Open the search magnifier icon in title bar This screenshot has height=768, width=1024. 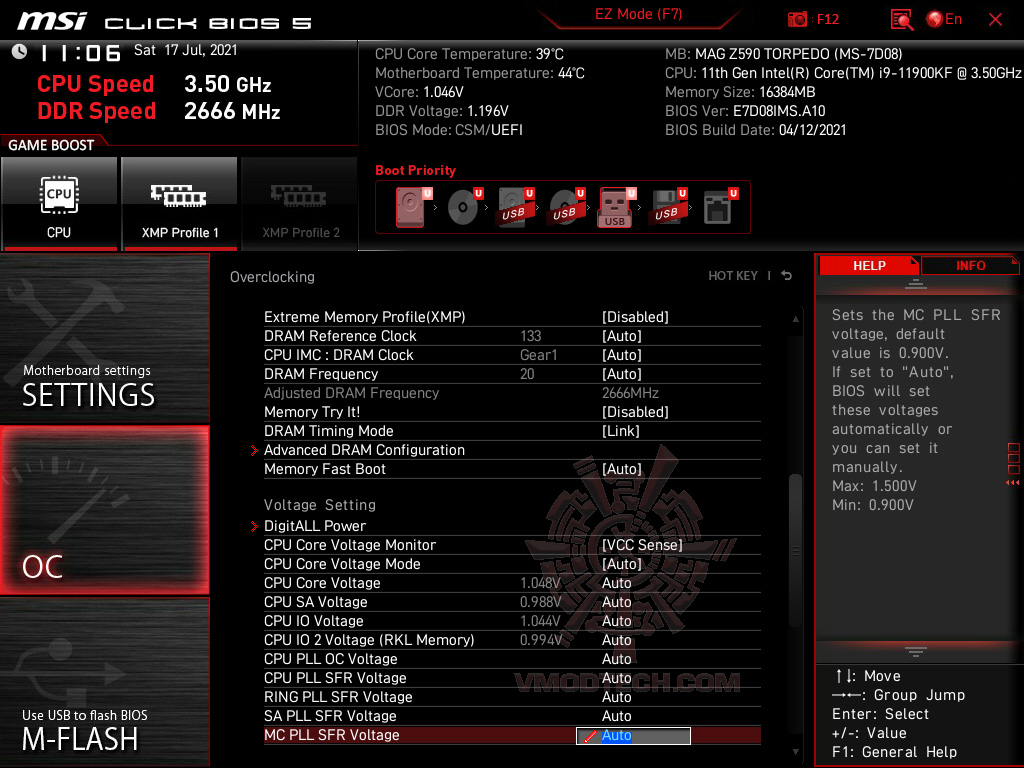pyautogui.click(x=900, y=18)
